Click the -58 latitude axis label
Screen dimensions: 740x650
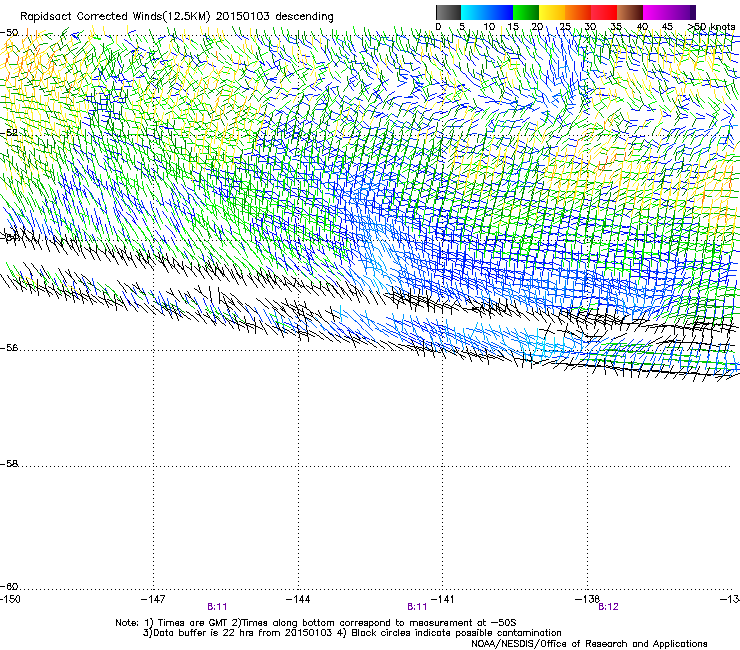coord(9,464)
